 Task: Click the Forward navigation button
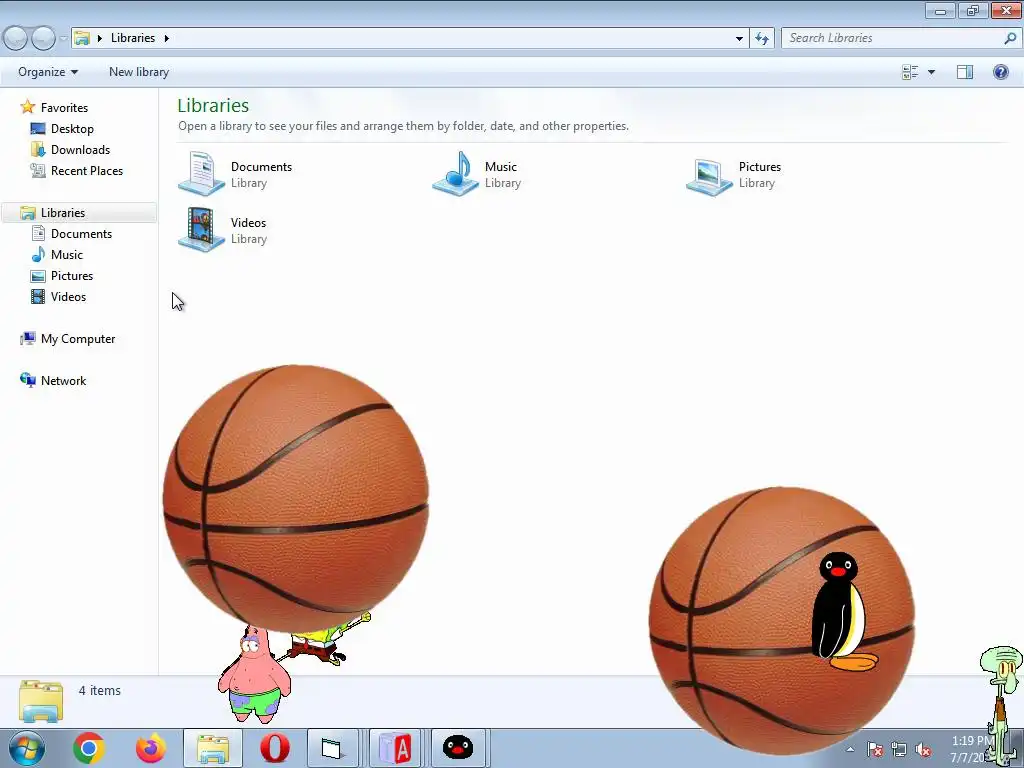[x=43, y=38]
